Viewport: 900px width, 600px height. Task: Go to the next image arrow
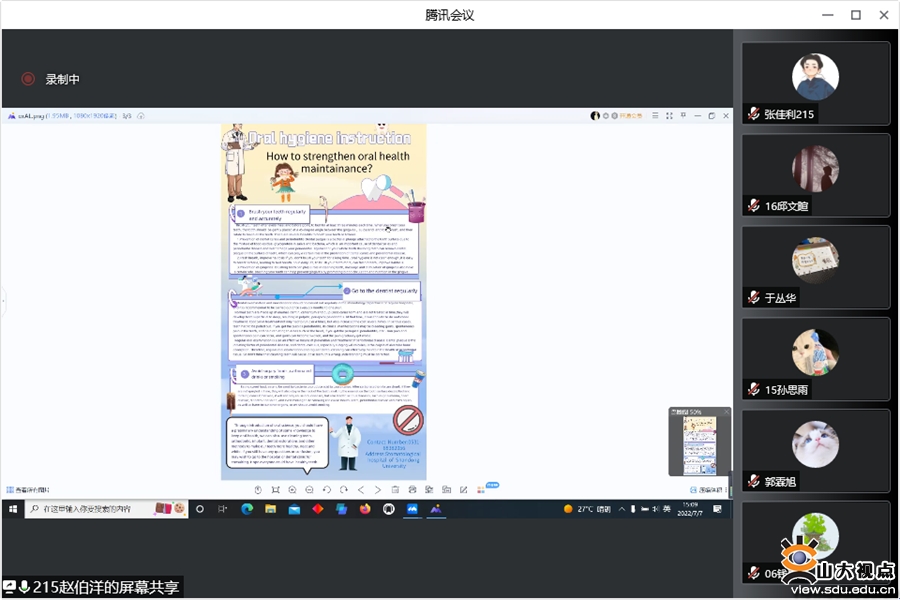(x=378, y=490)
